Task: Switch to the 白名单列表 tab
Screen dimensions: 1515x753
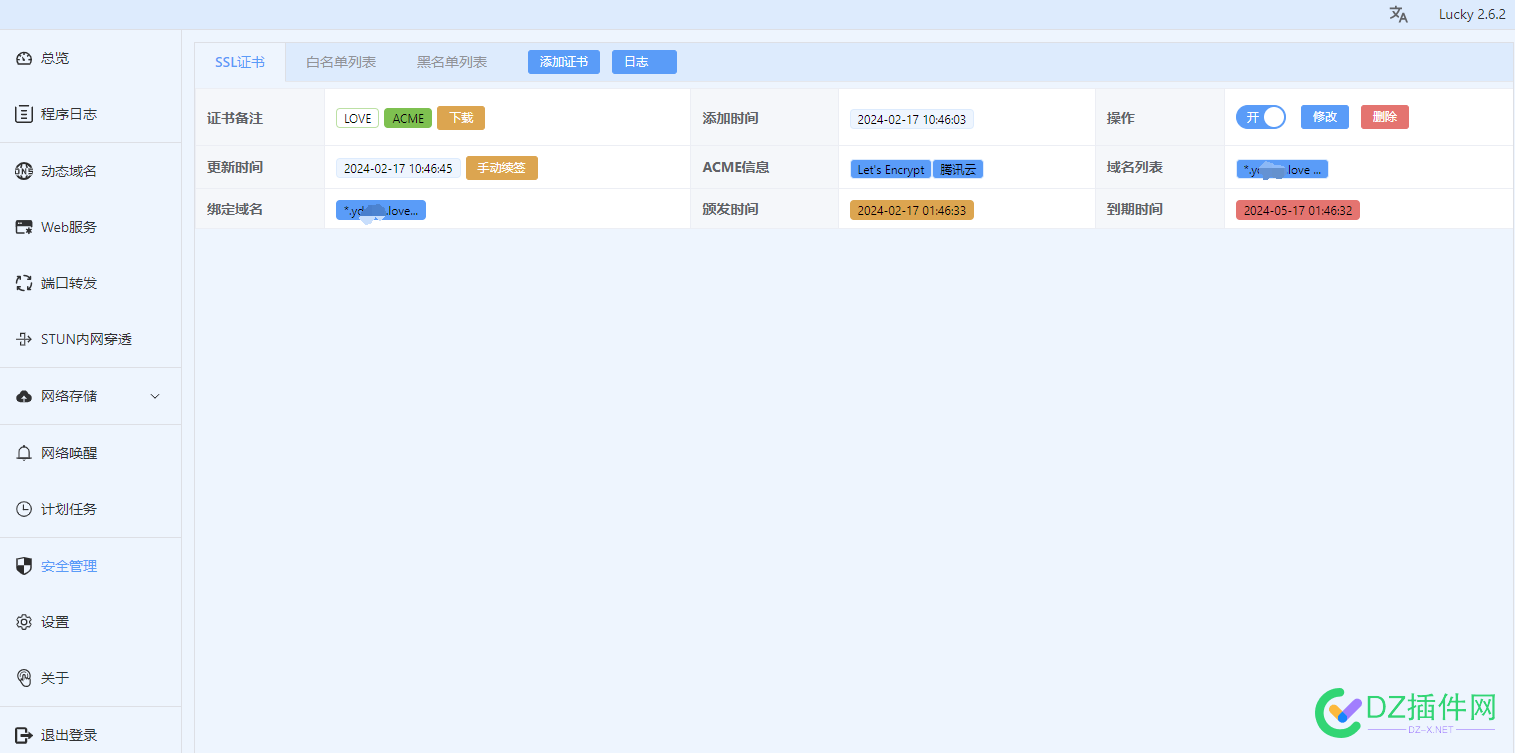Action: point(341,62)
